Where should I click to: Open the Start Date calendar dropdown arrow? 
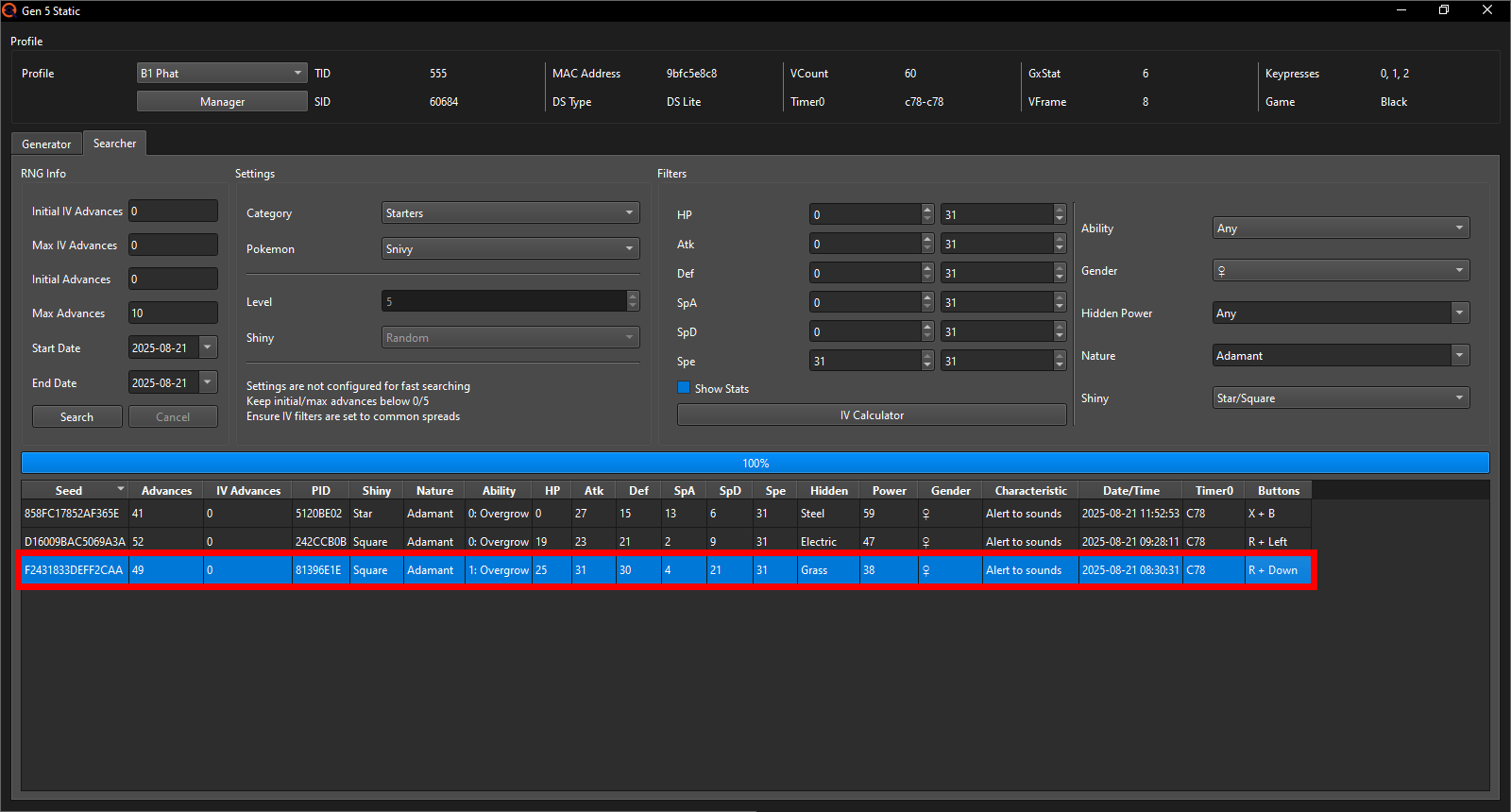click(x=208, y=347)
